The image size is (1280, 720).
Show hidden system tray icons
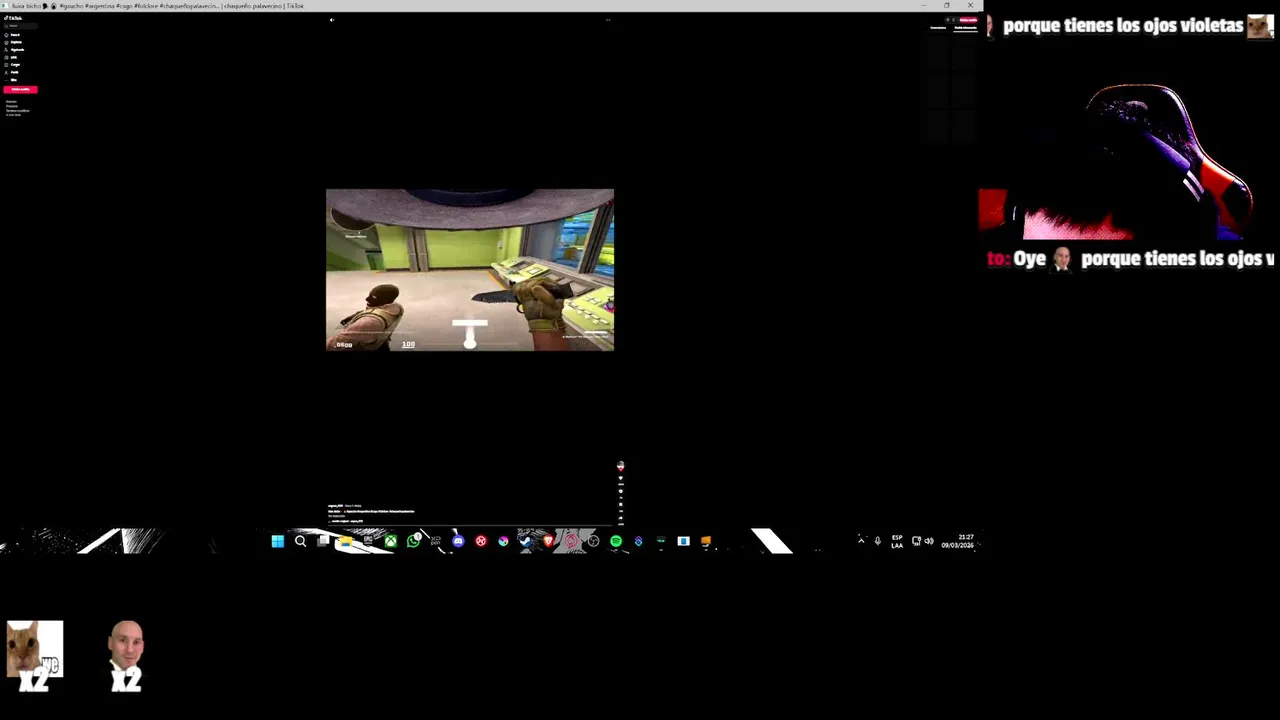click(861, 541)
